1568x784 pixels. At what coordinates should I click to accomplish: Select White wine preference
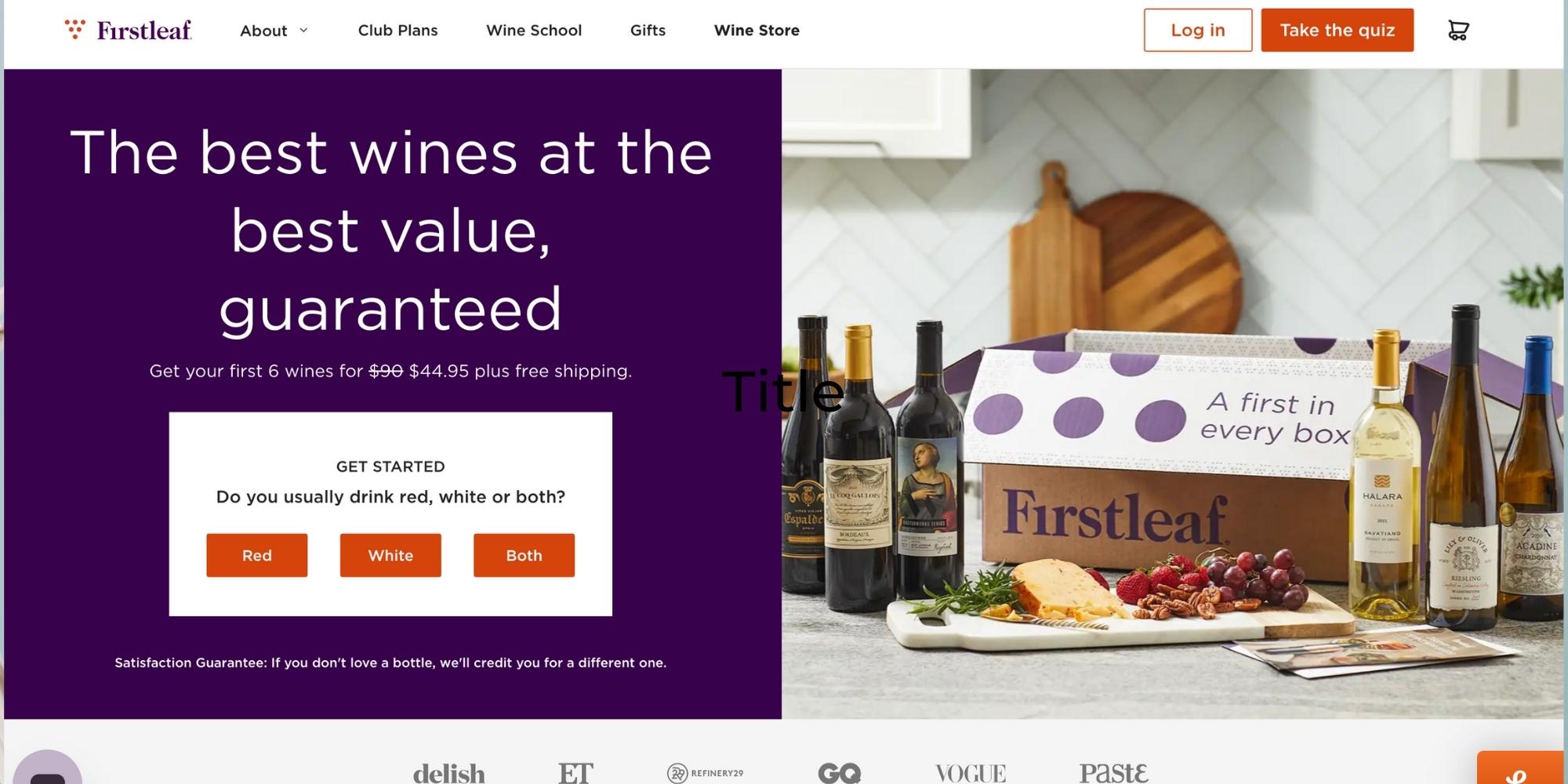pos(390,555)
